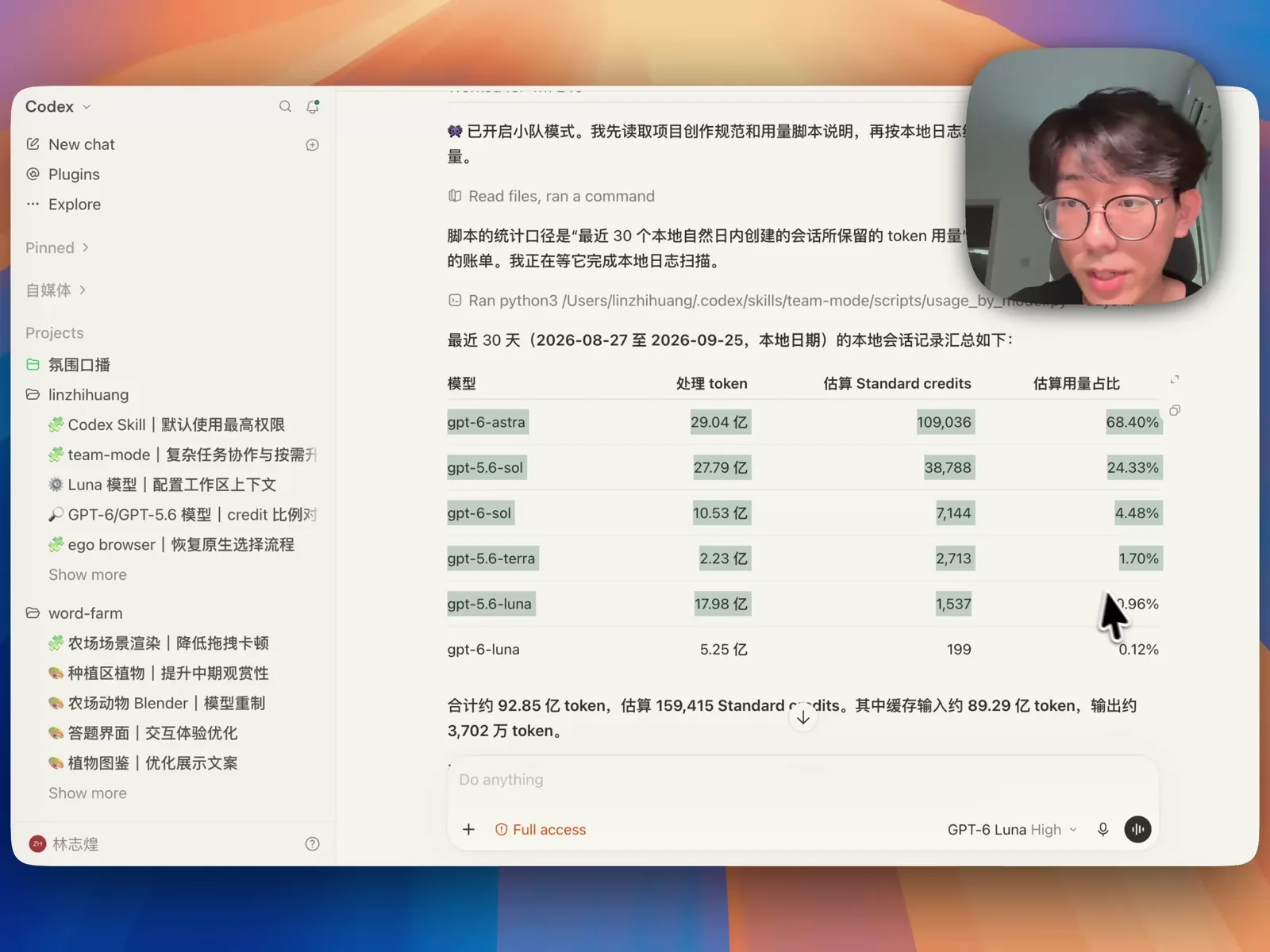The width and height of the screenshot is (1270, 952).
Task: Start voice mode with waveform button
Action: (x=1137, y=829)
